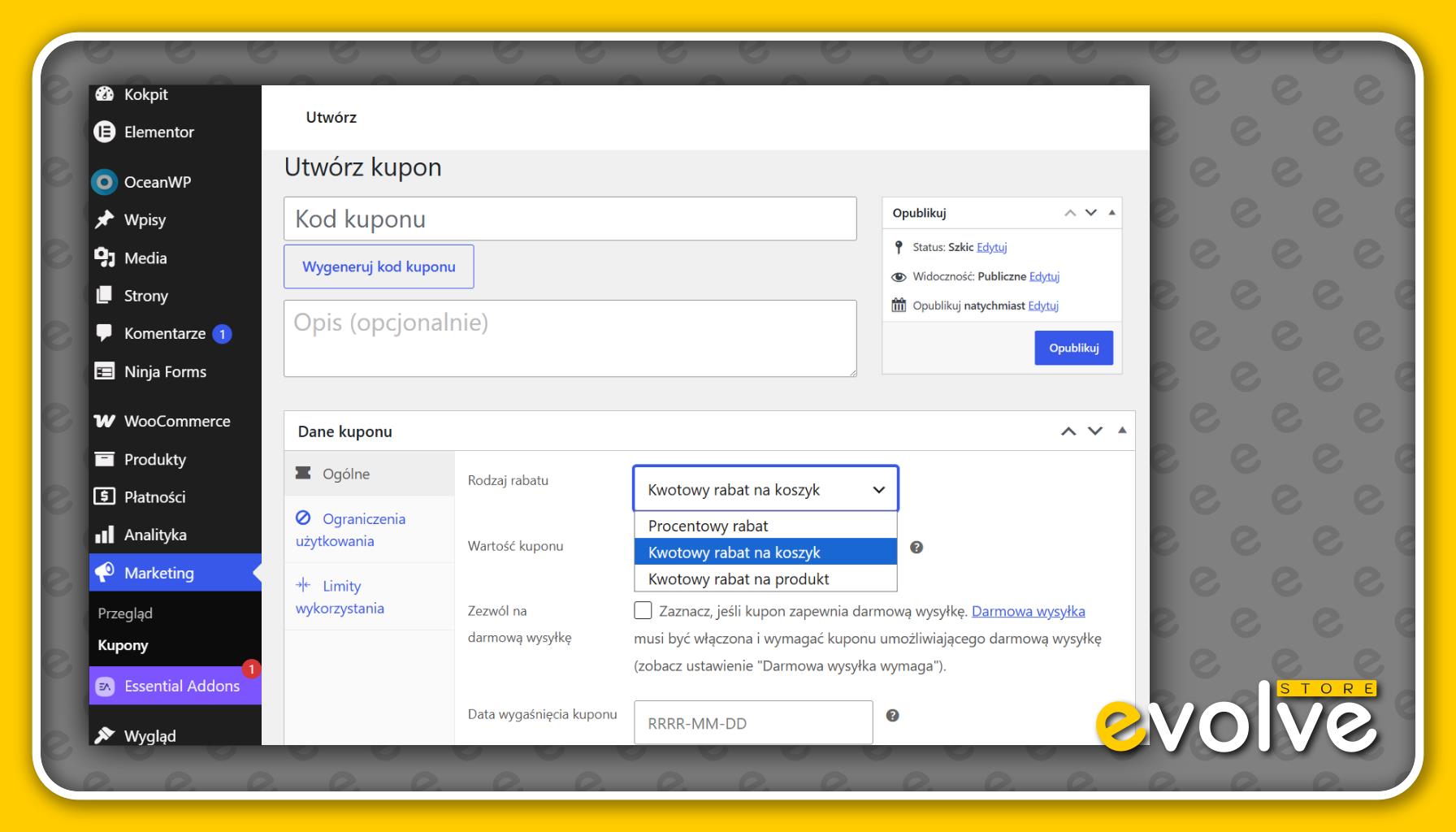
Task: Click the Komentarze notification badge
Action: click(x=223, y=334)
